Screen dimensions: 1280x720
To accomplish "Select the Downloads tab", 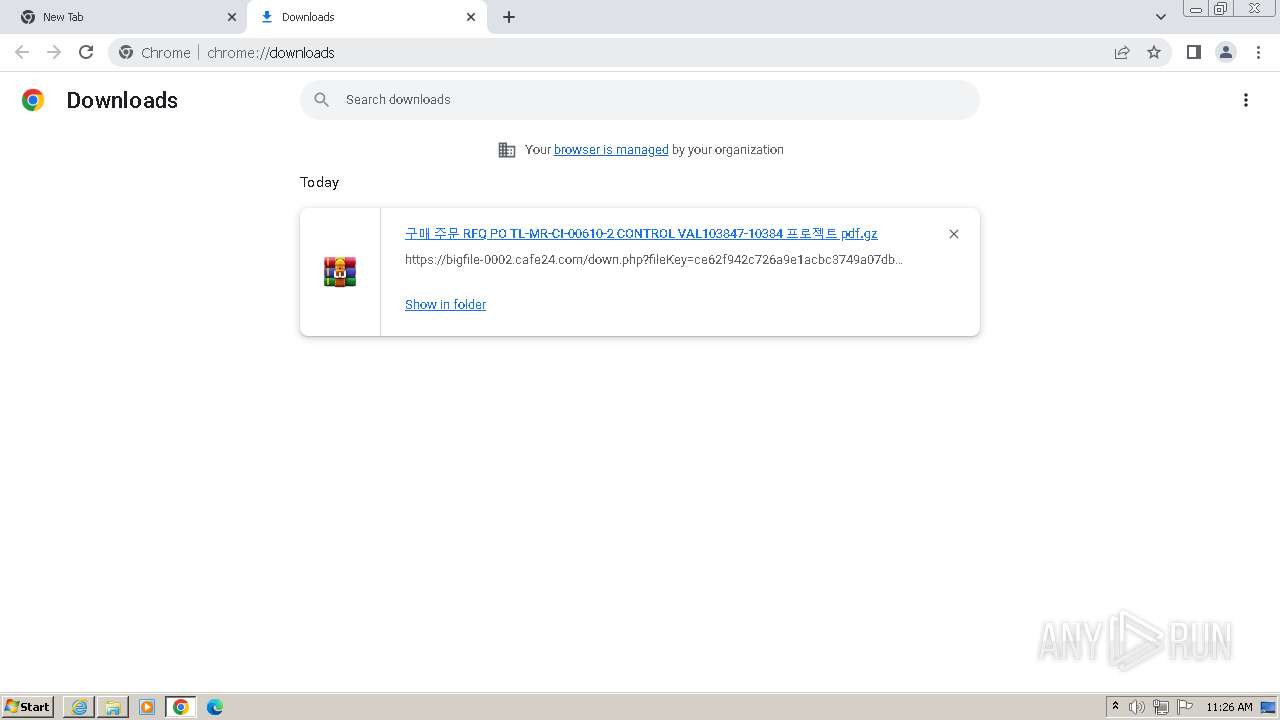I will 367,17.
